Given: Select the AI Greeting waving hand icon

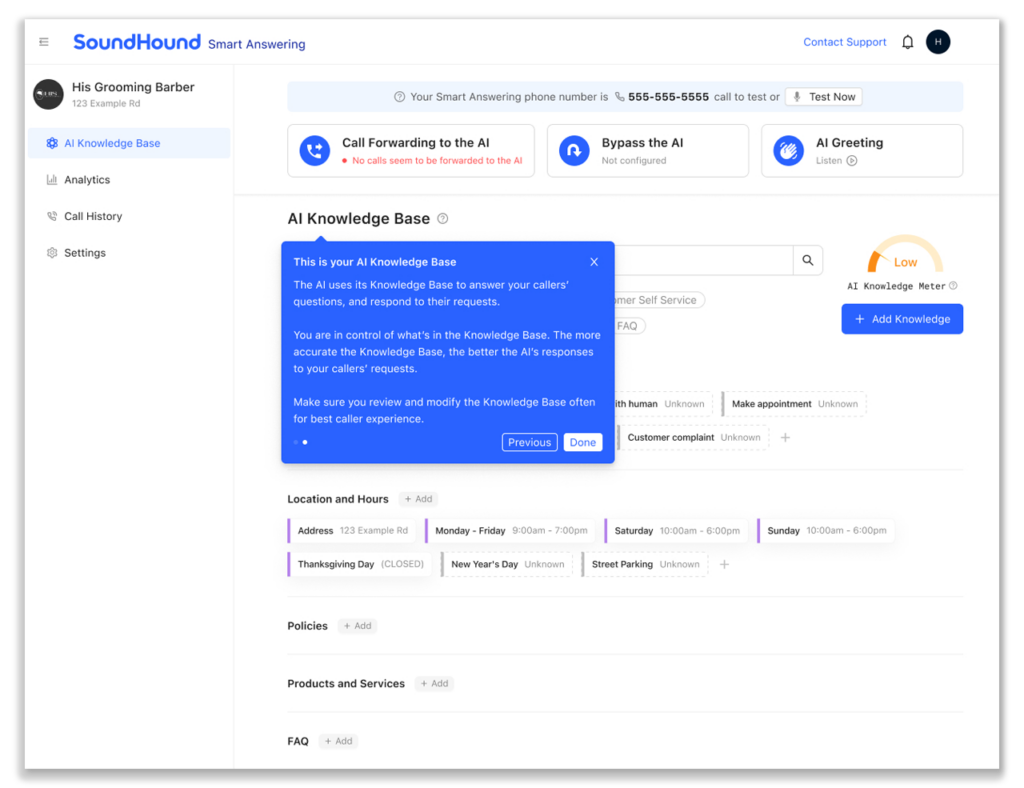Looking at the screenshot, I should pos(787,151).
